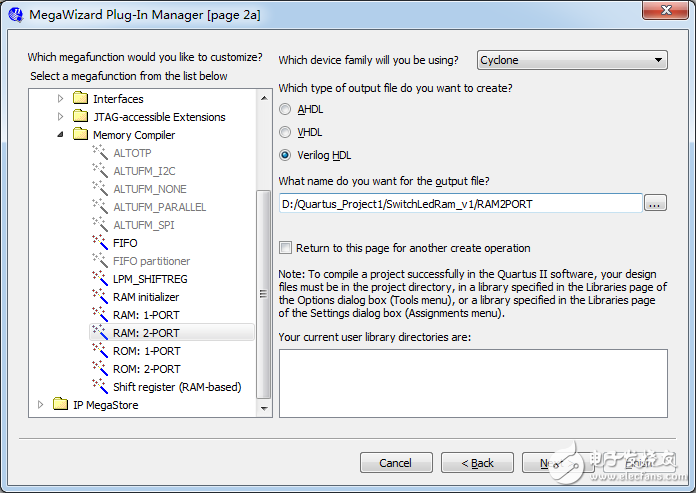
Task: Go to previous page with Back button
Action: (477, 463)
